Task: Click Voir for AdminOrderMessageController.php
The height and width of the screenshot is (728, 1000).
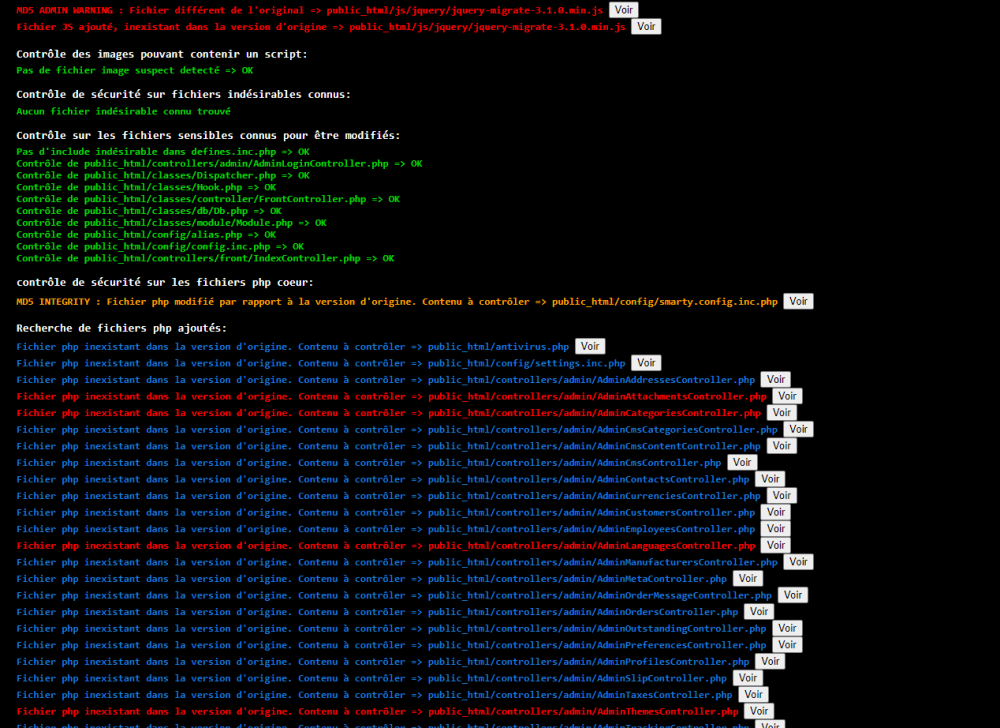Action: [793, 595]
